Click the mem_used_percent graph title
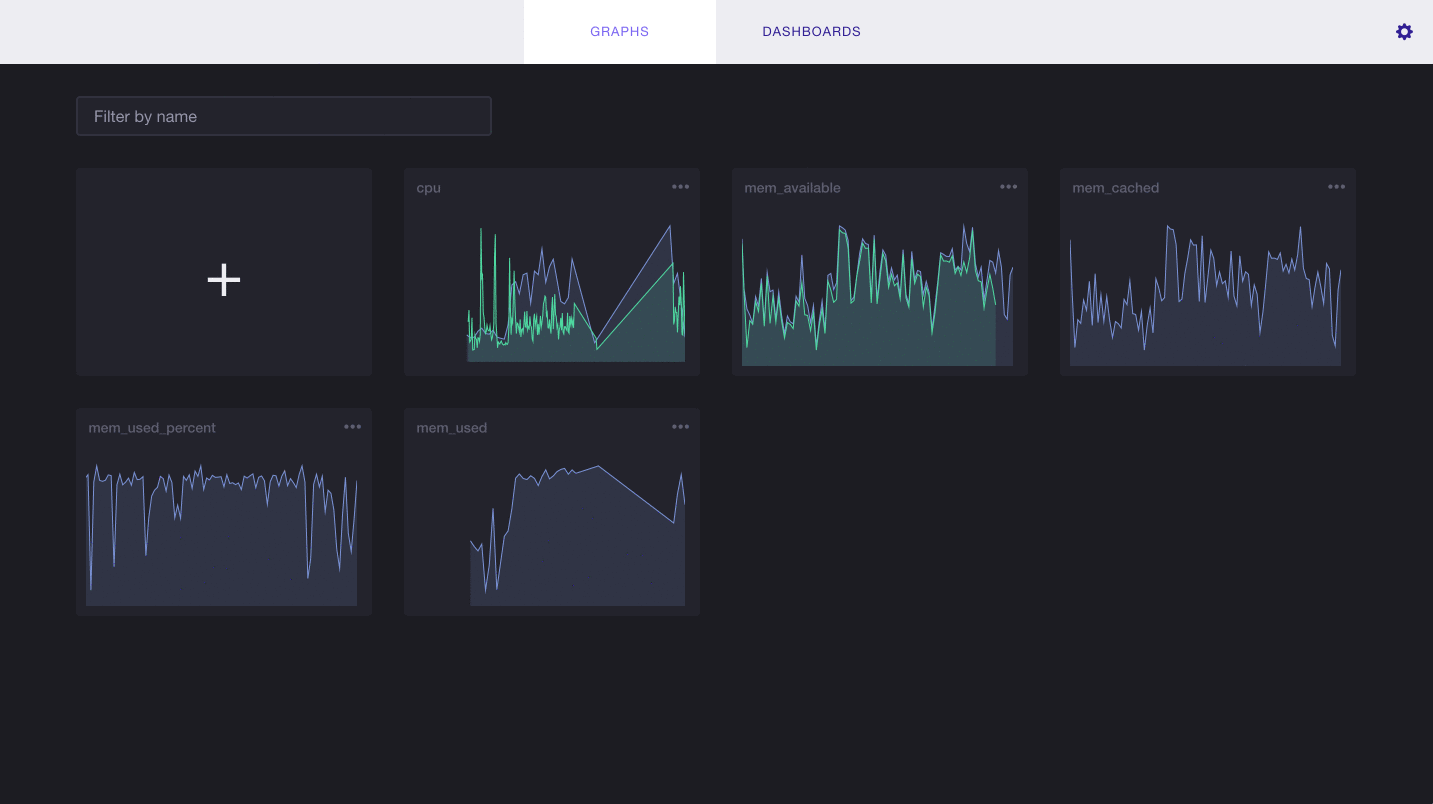 pos(152,428)
